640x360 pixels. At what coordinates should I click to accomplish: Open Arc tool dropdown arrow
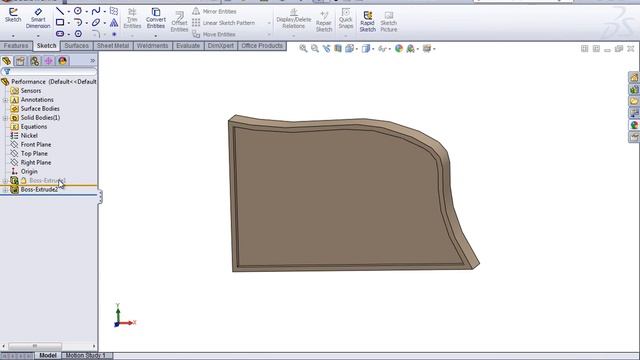click(86, 23)
